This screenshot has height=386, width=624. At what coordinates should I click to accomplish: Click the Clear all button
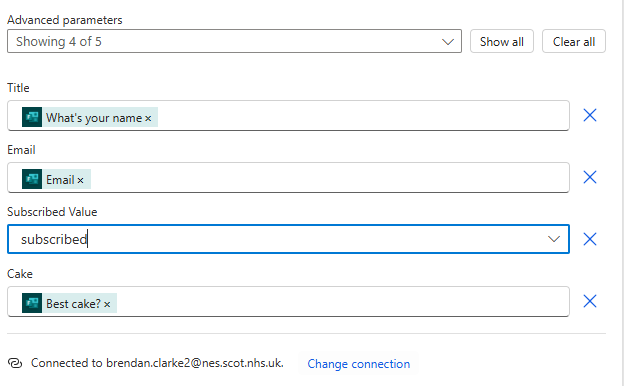coord(574,41)
